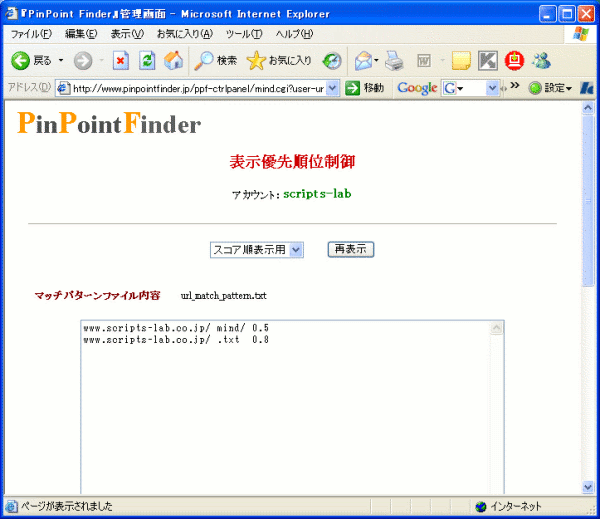This screenshot has height=519, width=600.
Task: Go back with the 戻る arrow button
Action: pyautogui.click(x=31, y=60)
